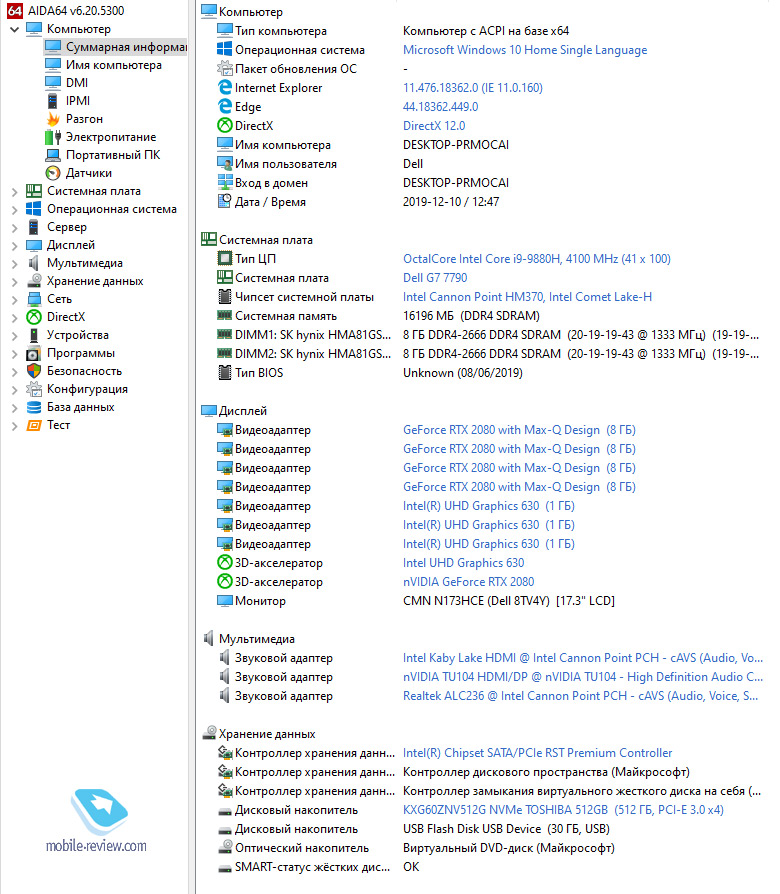780x894 pixels.
Task: Click the Internet Explorer icon in list
Action: tap(225, 87)
